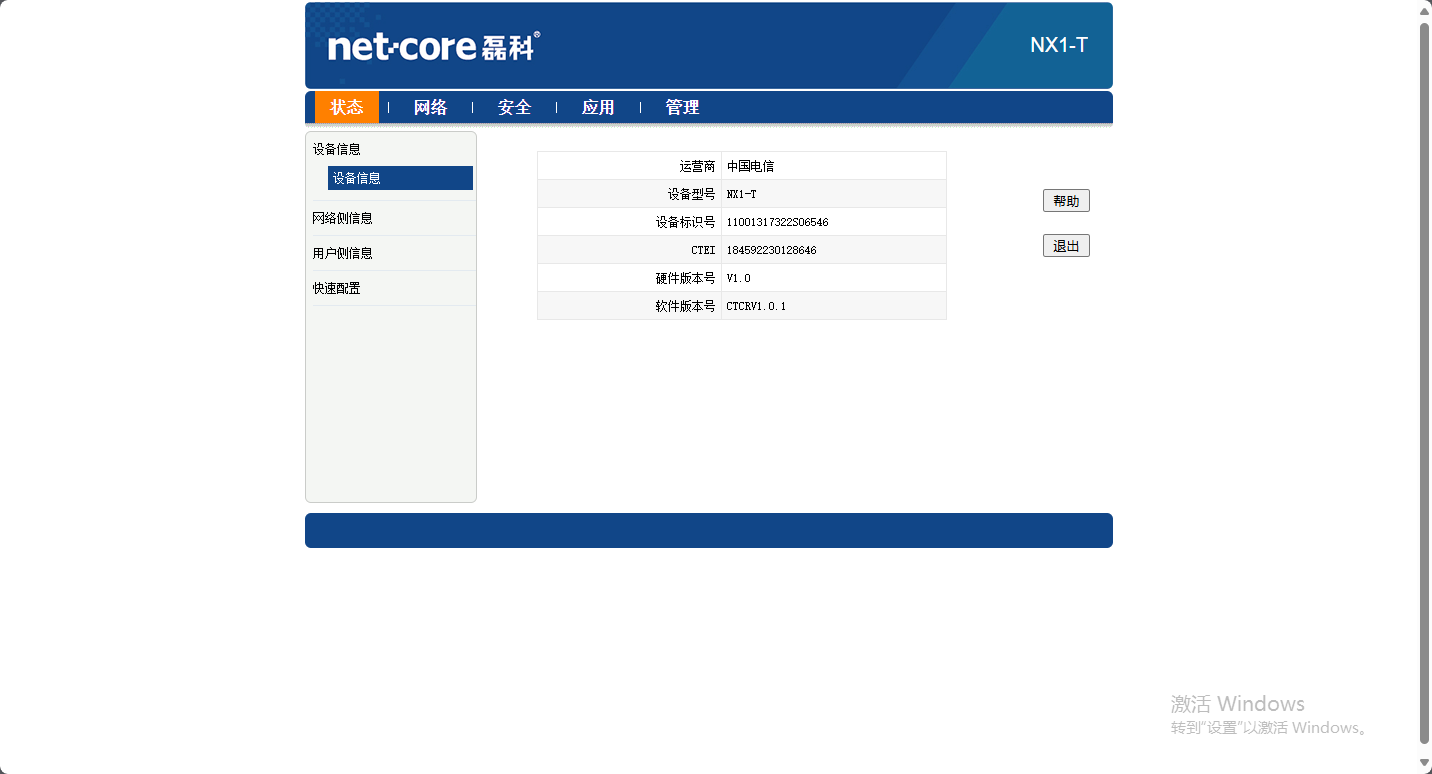Click the 运营商 label cell
Screen dimensions: 1432x774
point(629,166)
